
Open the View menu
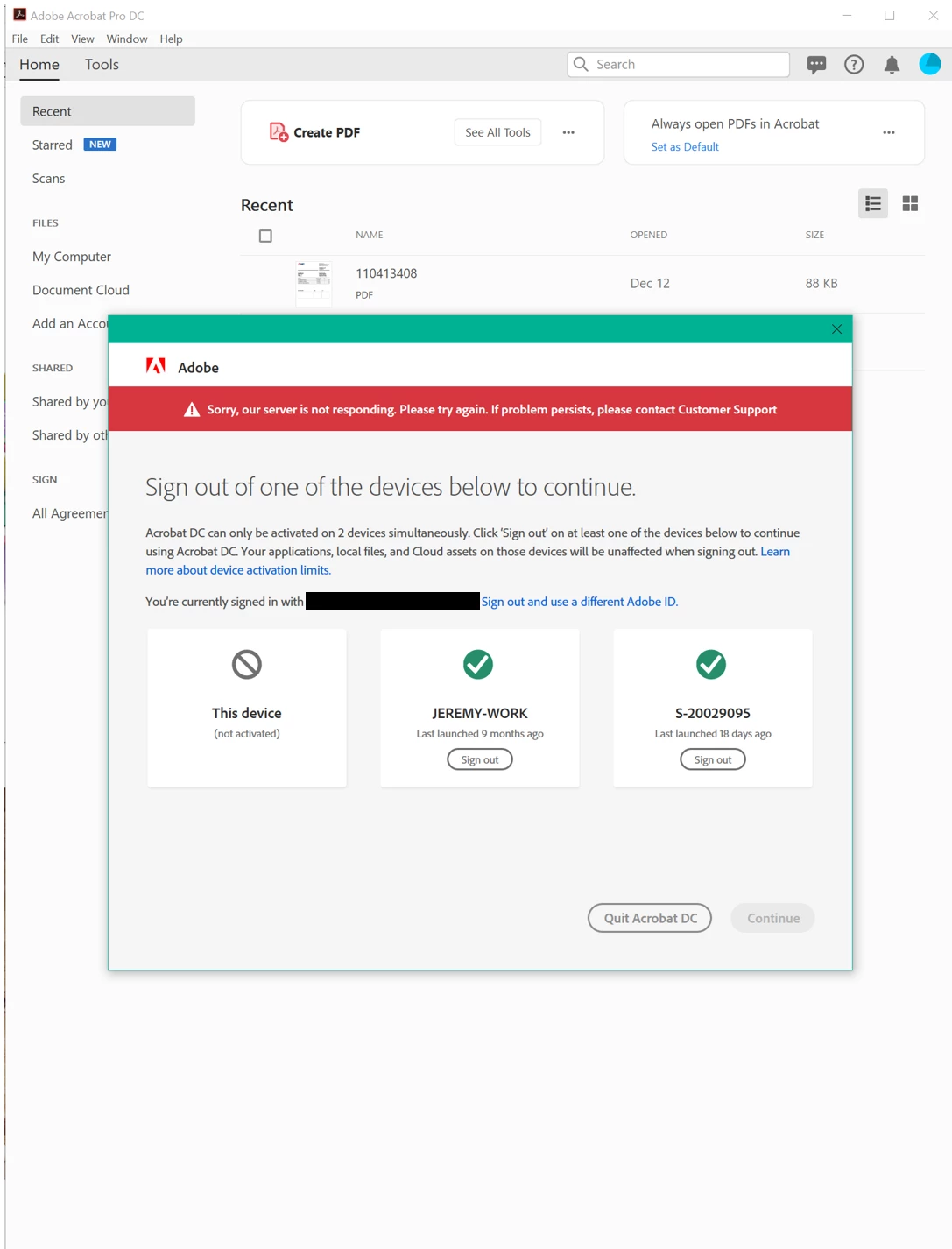pyautogui.click(x=82, y=39)
